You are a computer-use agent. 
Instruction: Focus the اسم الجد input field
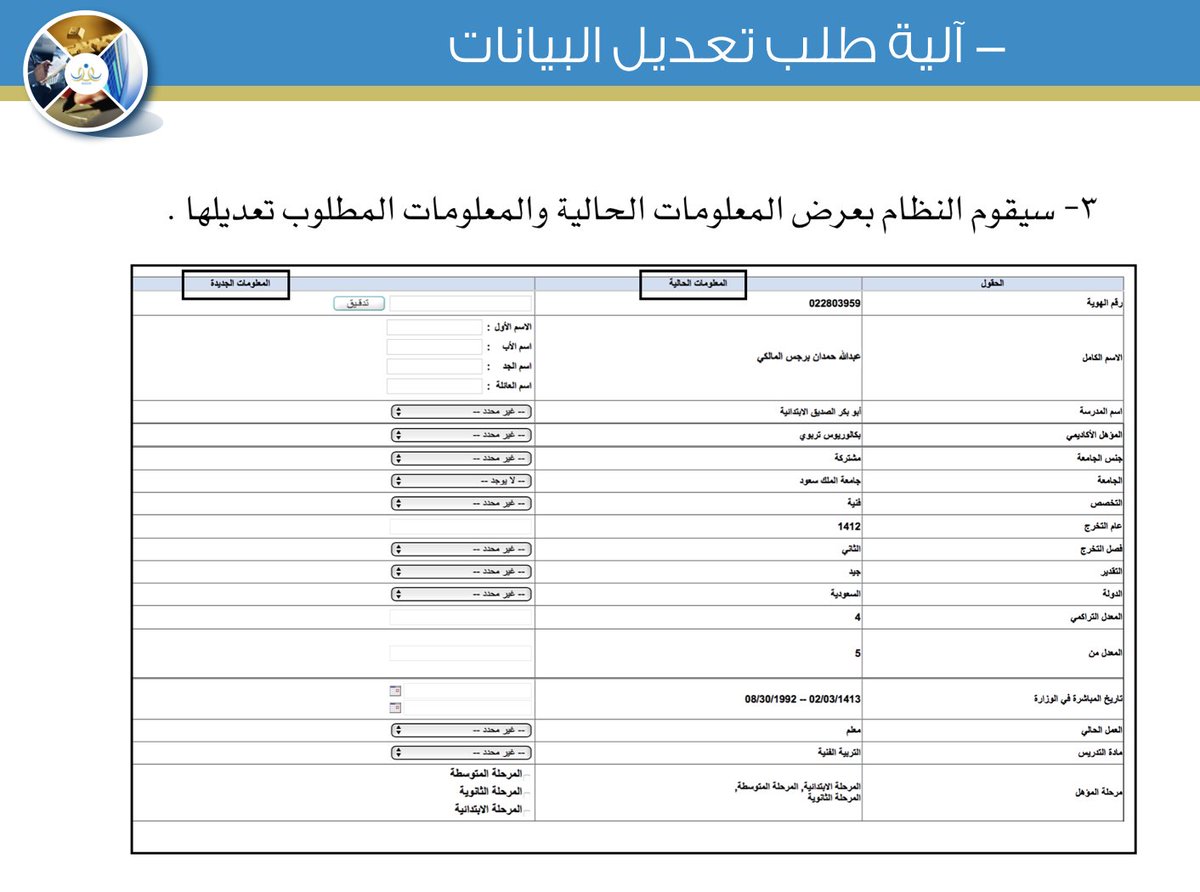[x=434, y=366]
